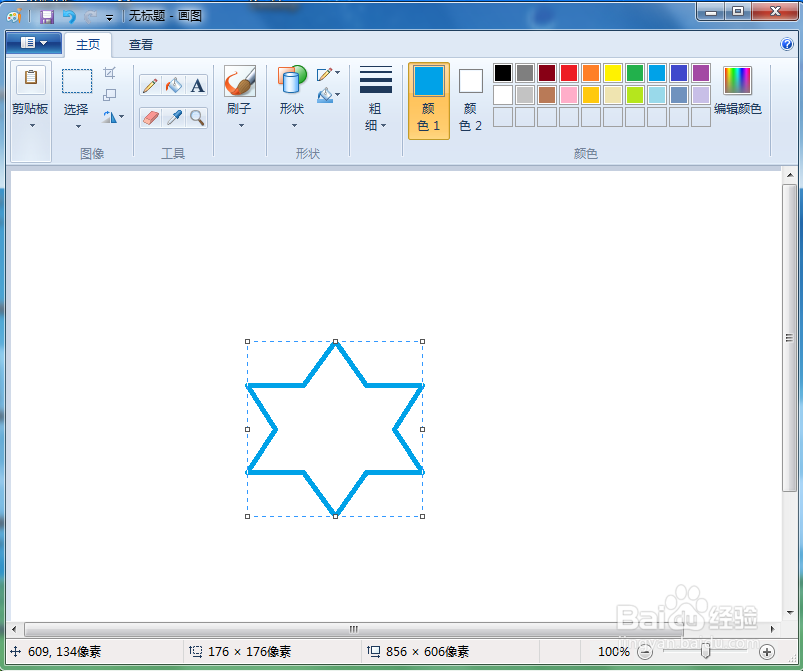Screen dimensions: 803x671
Task: Select the Magnifier tool
Action: (197, 118)
